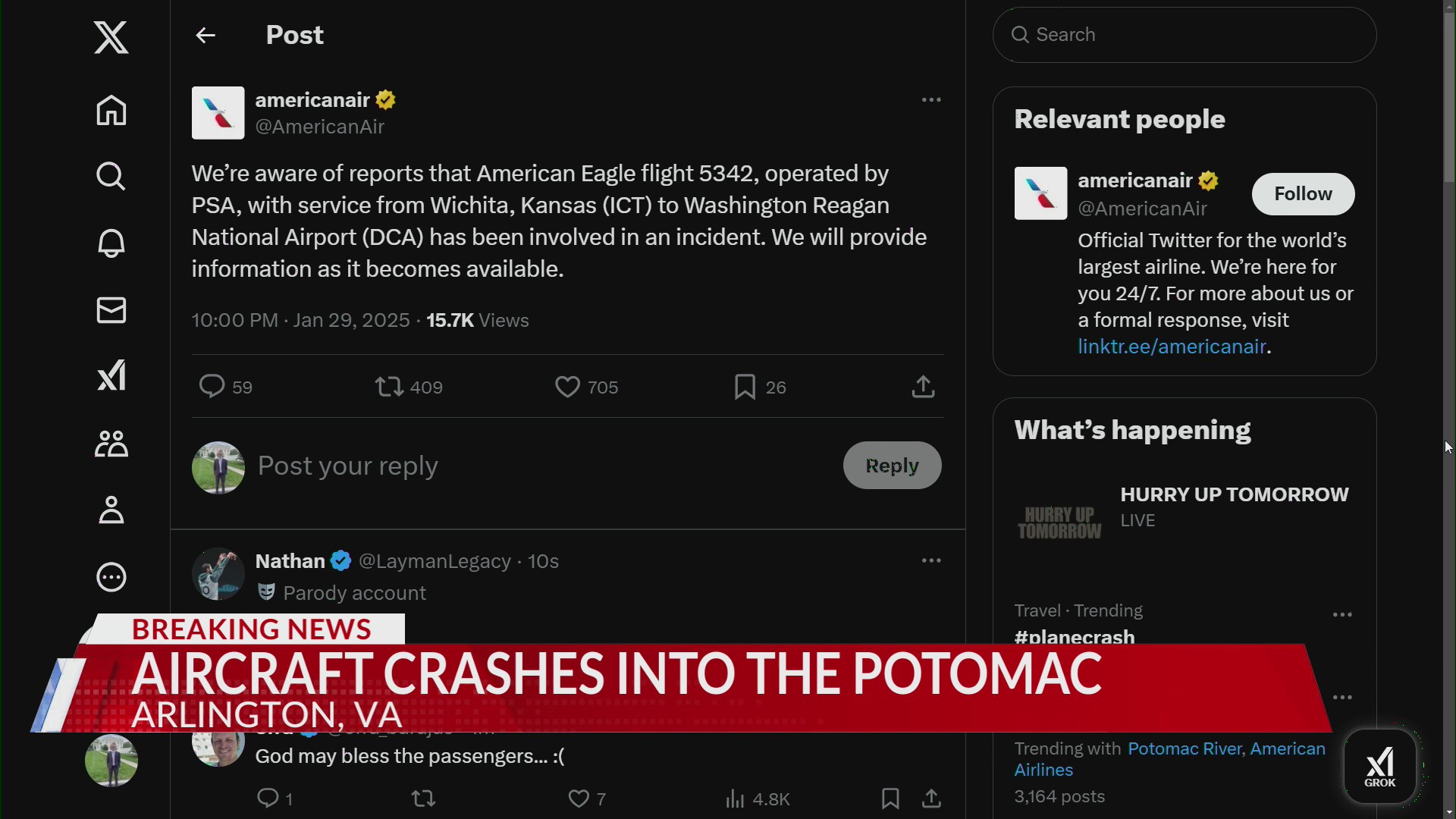1456x819 pixels.
Task: Click the X logo in sidebar
Action: (x=111, y=37)
